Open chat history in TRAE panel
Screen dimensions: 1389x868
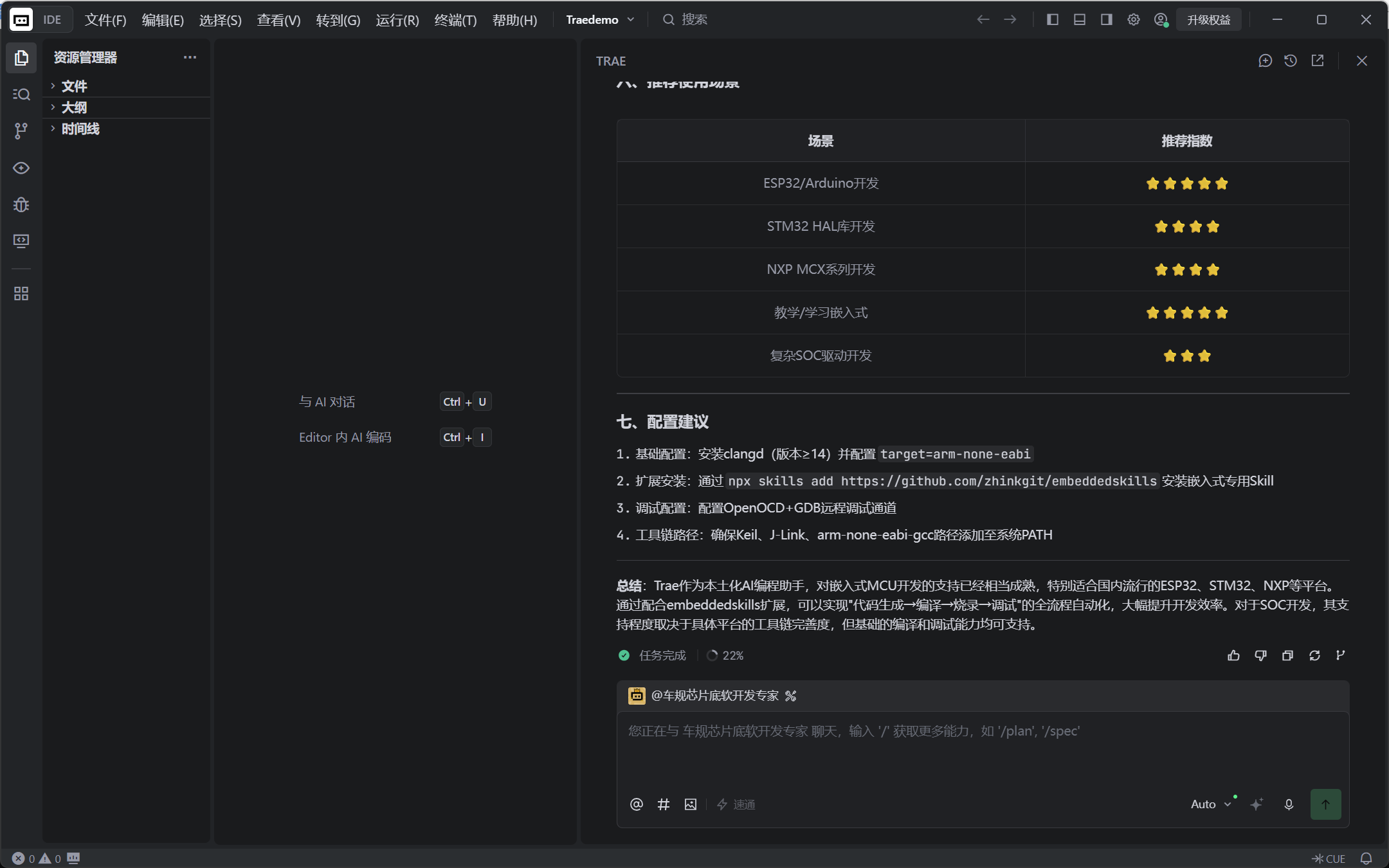[x=1291, y=60]
